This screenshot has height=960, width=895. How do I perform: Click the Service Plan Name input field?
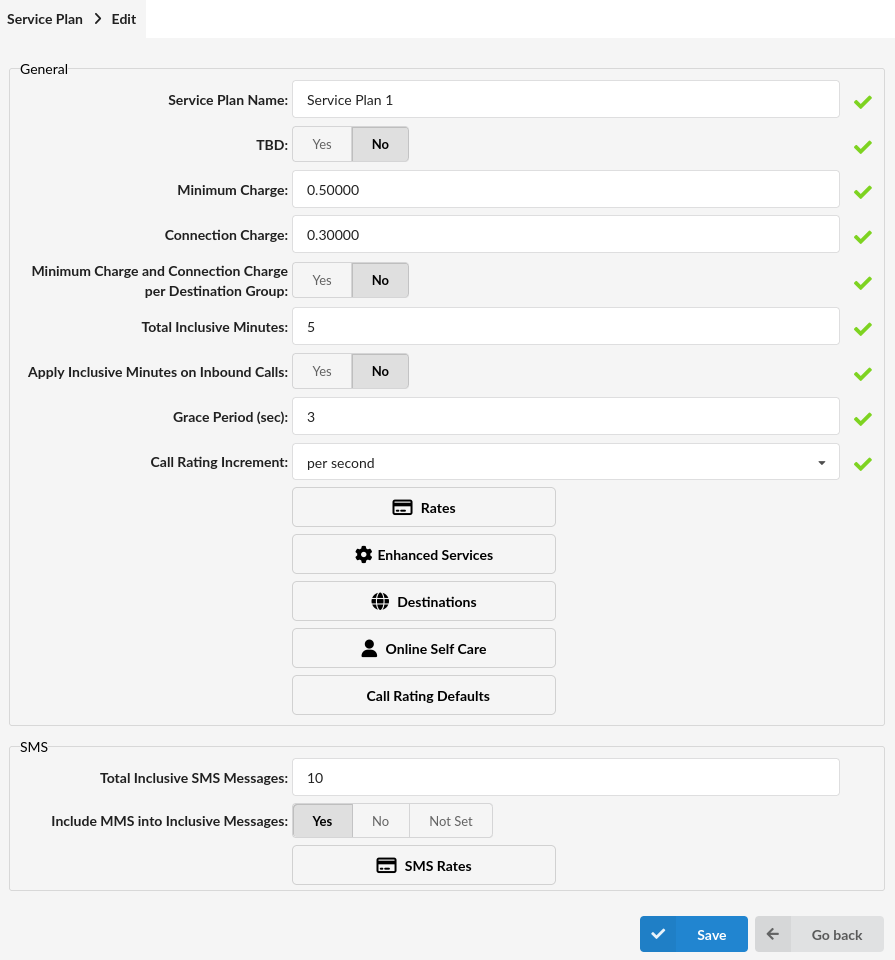tap(566, 99)
